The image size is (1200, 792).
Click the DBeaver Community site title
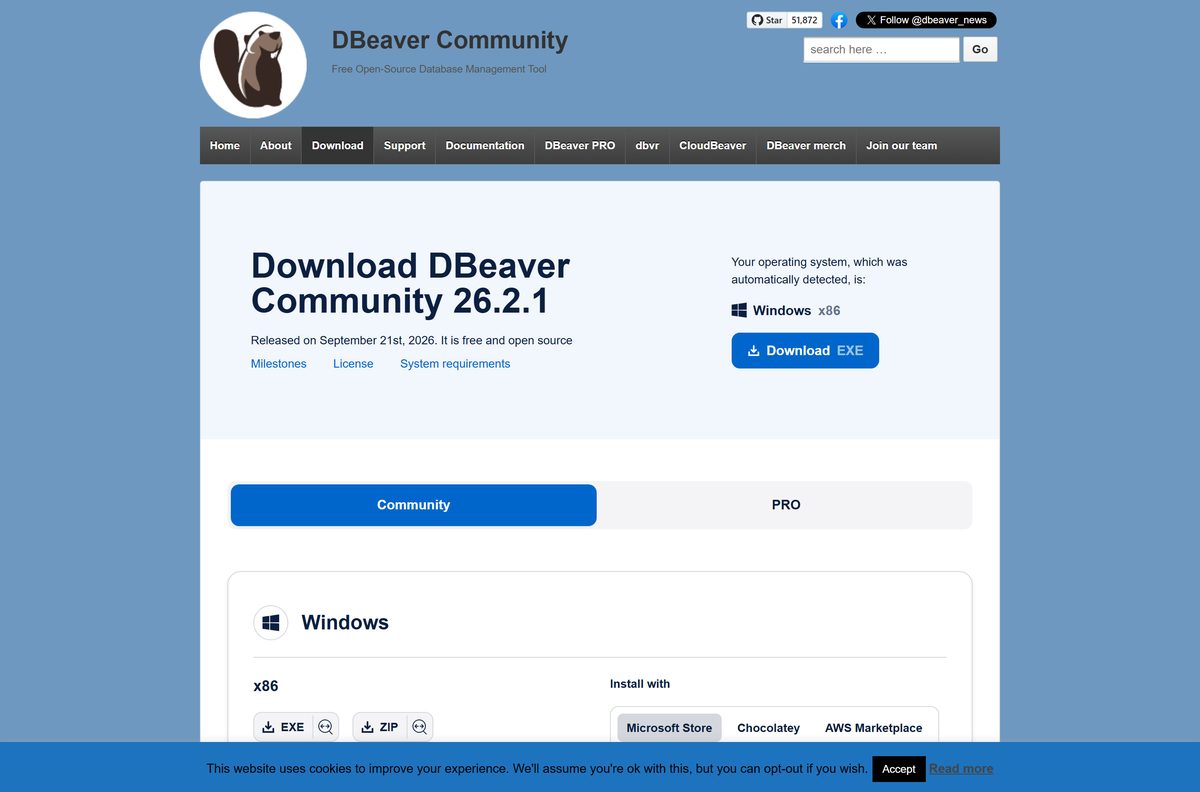point(450,40)
